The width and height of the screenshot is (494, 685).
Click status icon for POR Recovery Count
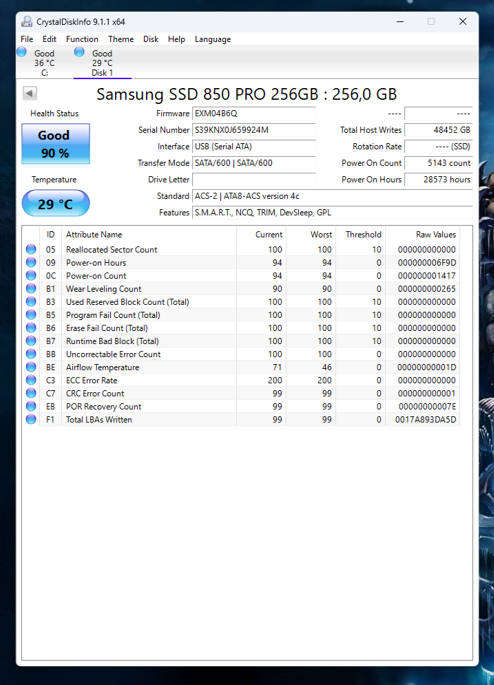pos(31,406)
